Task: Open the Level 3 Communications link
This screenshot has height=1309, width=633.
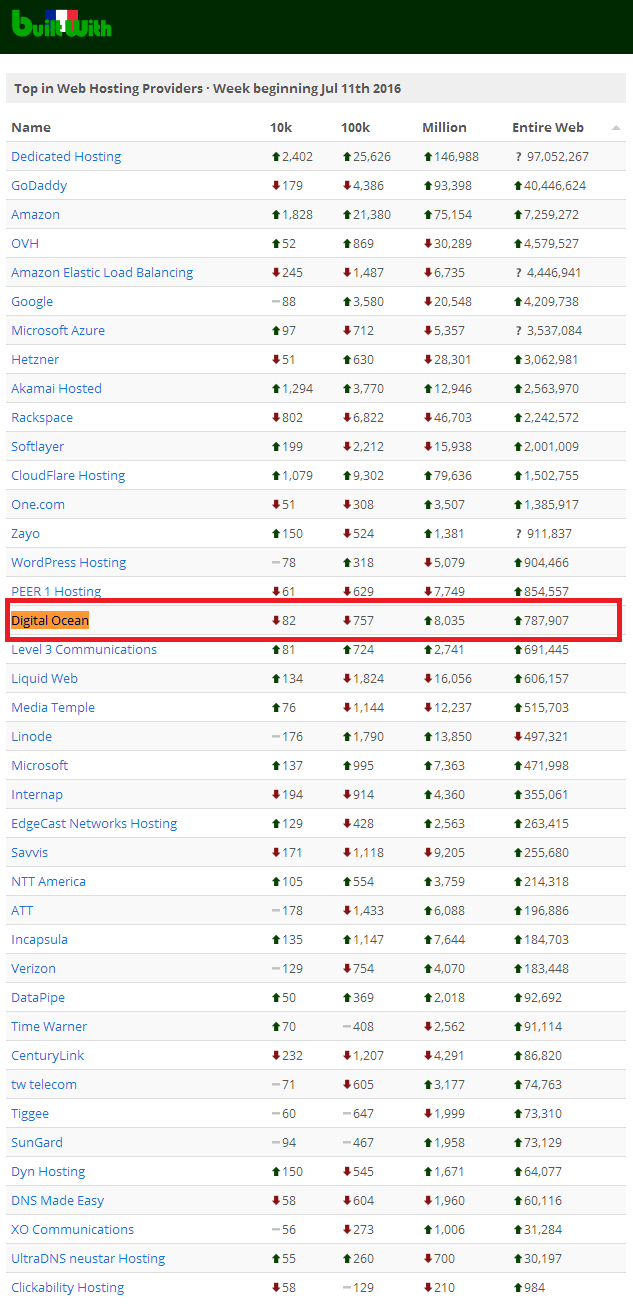Action: click(x=84, y=649)
